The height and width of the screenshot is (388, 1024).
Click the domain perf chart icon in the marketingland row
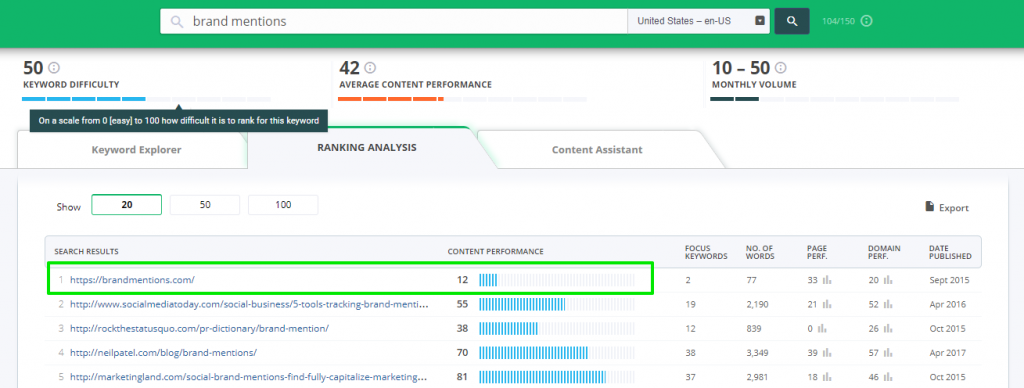(x=888, y=377)
